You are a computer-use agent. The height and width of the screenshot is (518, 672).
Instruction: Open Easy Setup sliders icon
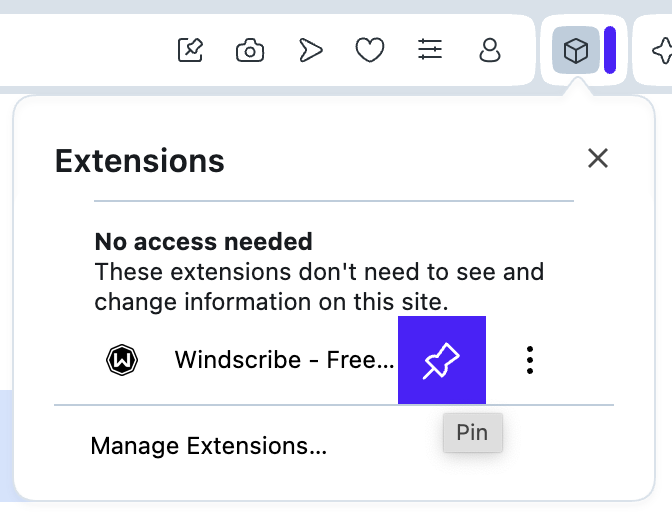click(x=430, y=50)
